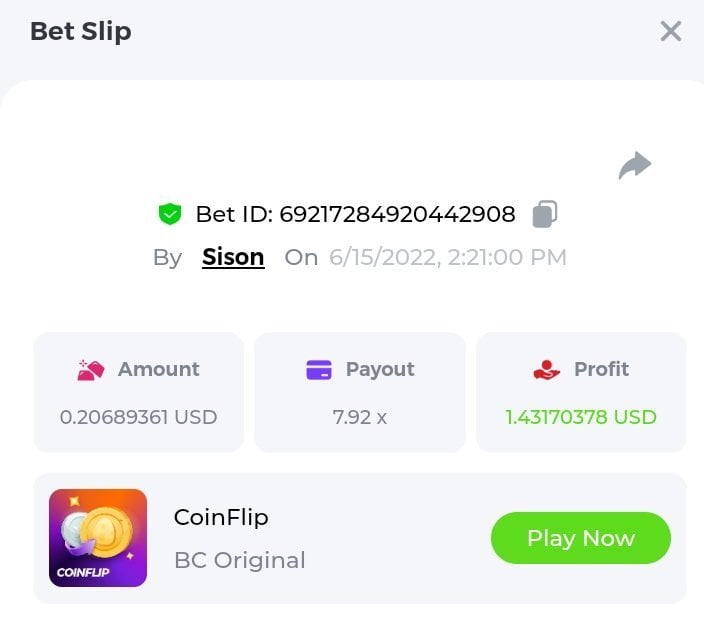The width and height of the screenshot is (704, 619).
Task: Click the green verified shield icon
Action: (x=170, y=214)
